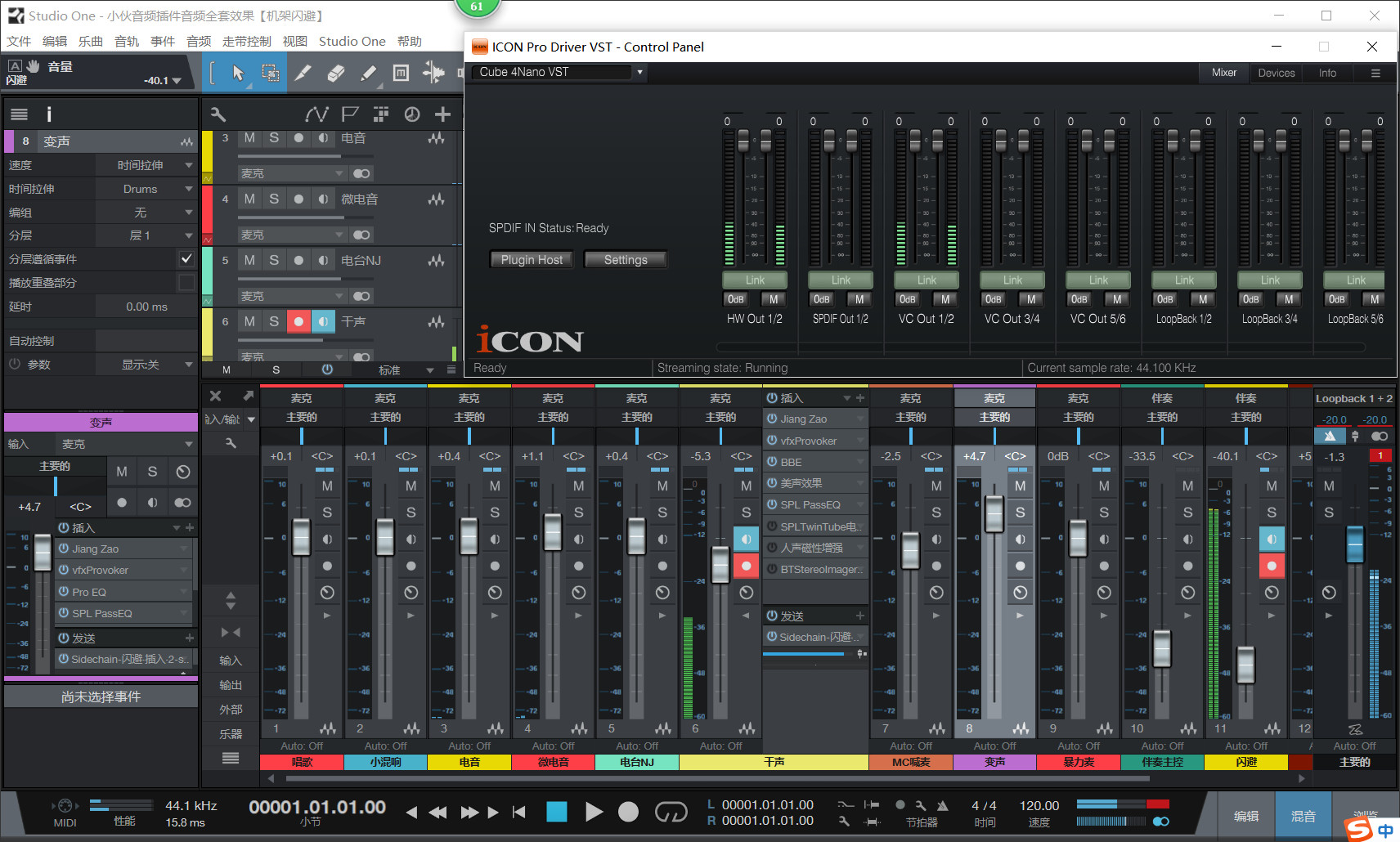Switch to Devices tab in ICON panel

[1276, 73]
